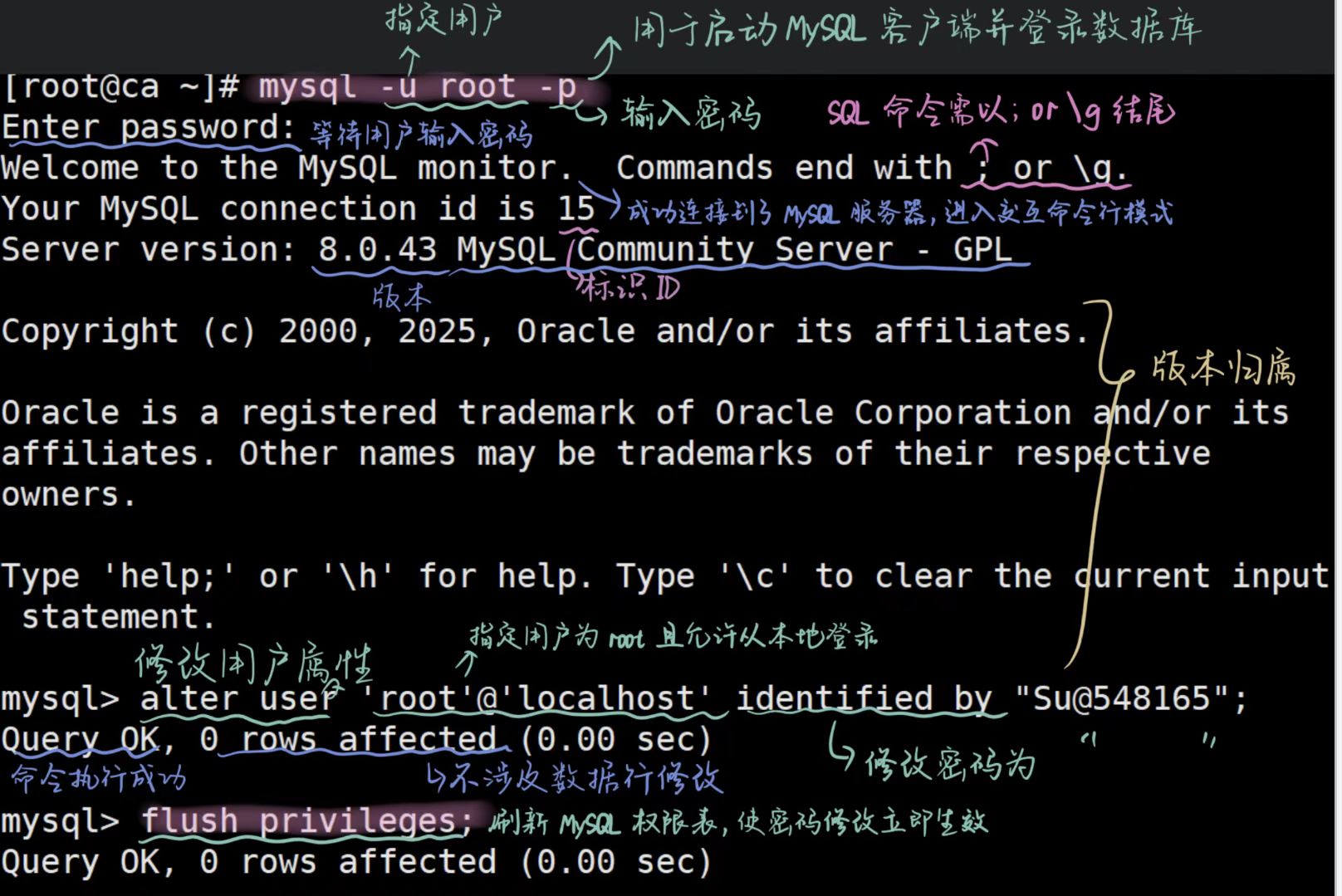Select 'Commands end with ; or \g.' text

point(872,168)
